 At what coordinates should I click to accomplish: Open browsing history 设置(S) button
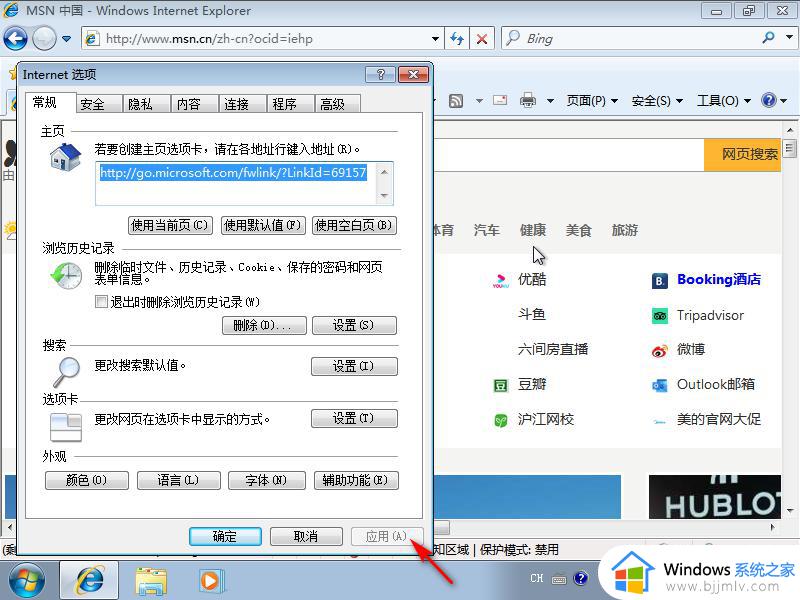[x=354, y=325]
